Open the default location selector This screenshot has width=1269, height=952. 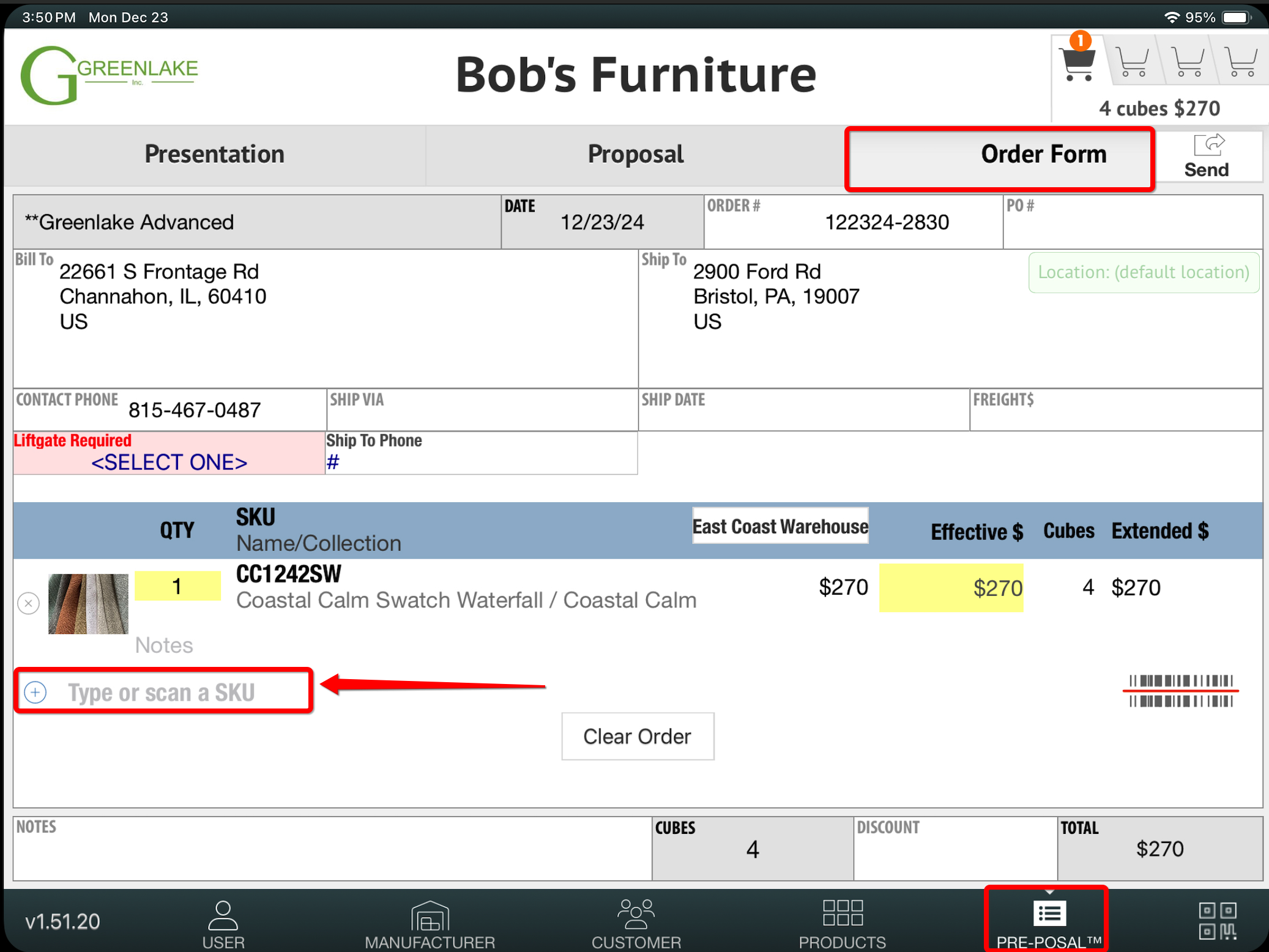[1143, 272]
